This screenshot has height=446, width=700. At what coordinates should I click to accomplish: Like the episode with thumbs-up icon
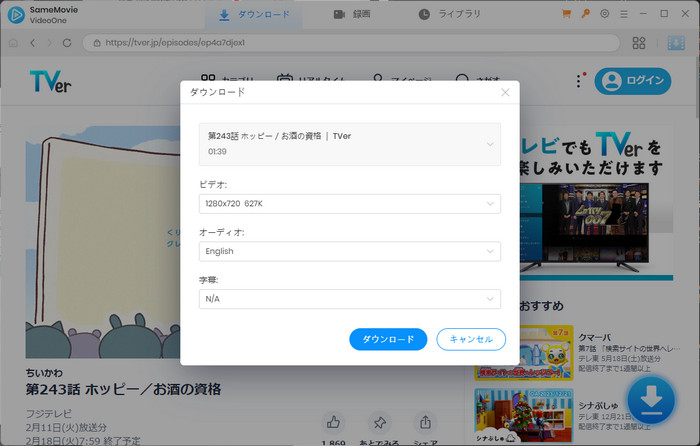[333, 422]
